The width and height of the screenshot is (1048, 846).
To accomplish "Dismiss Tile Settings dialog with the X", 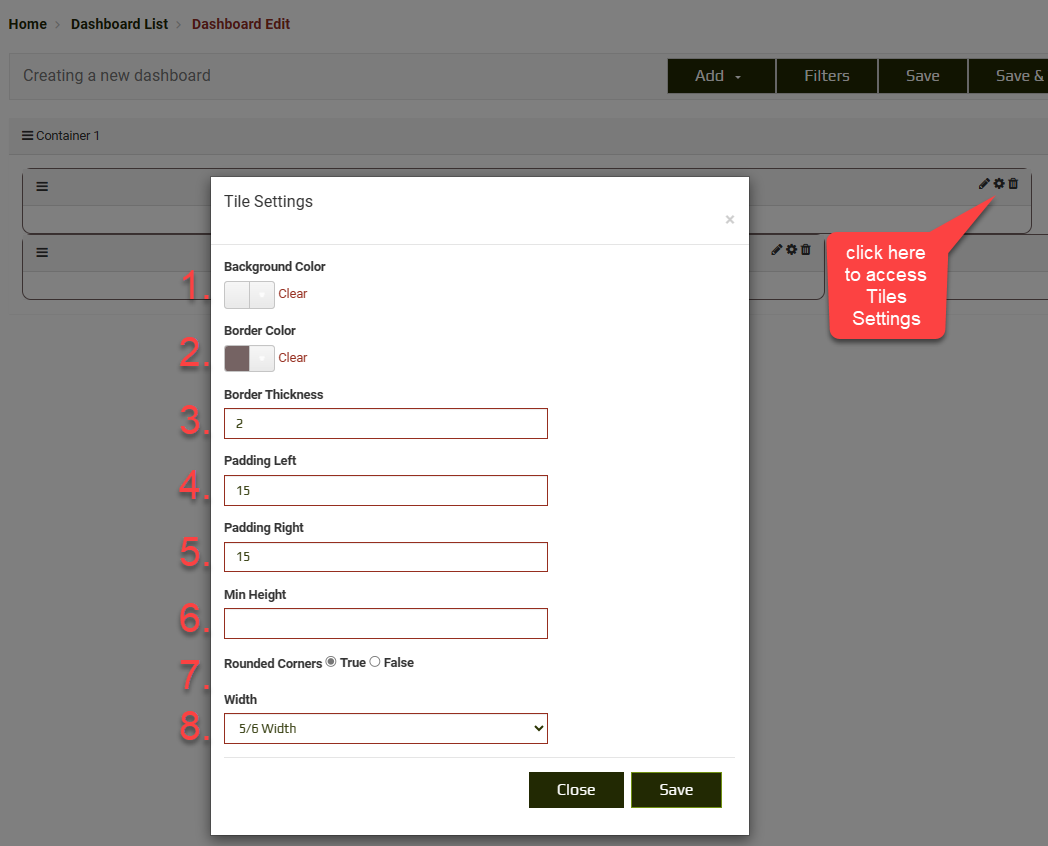I will tap(729, 220).
